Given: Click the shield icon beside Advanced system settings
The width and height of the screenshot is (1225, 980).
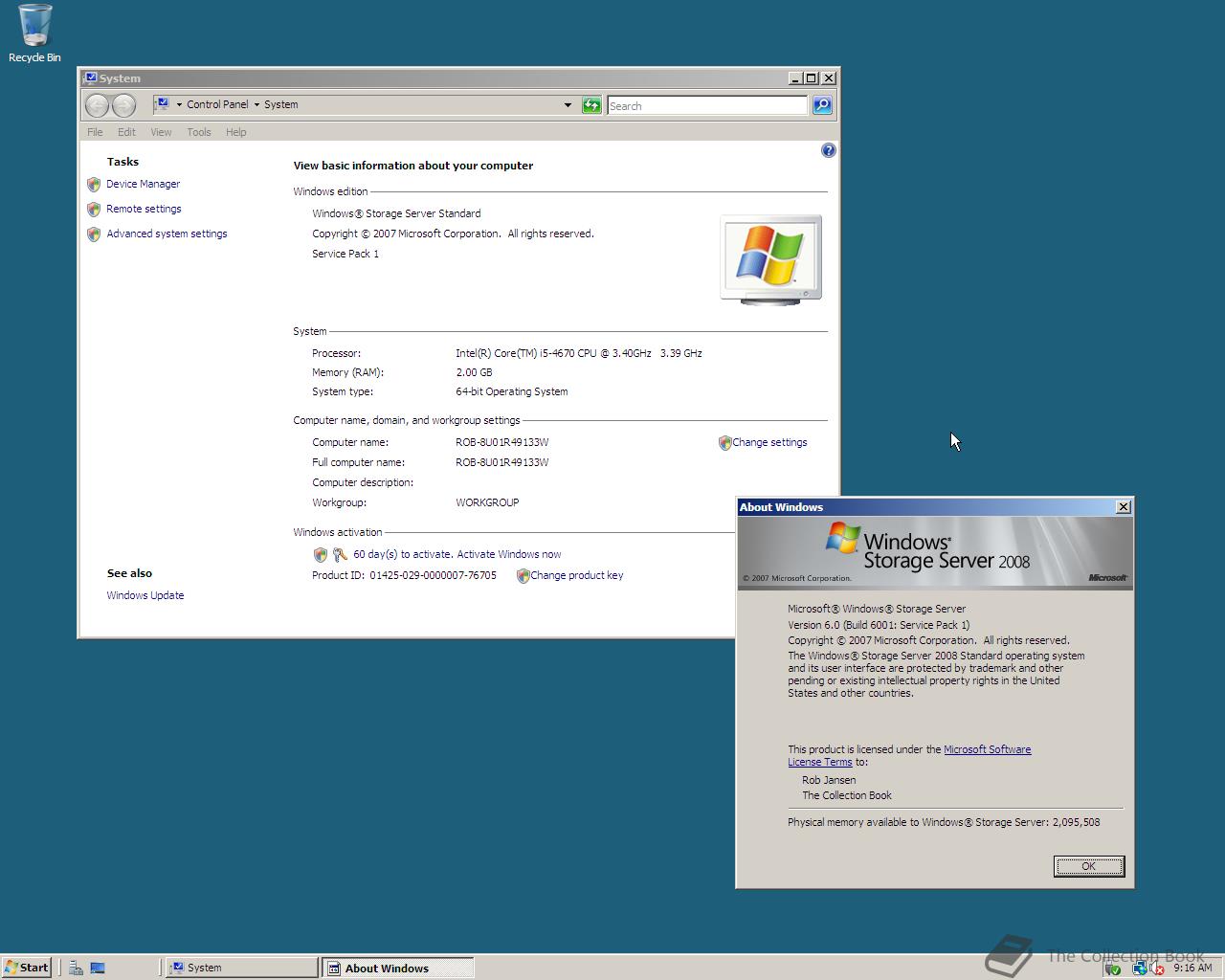Looking at the screenshot, I should pos(94,234).
